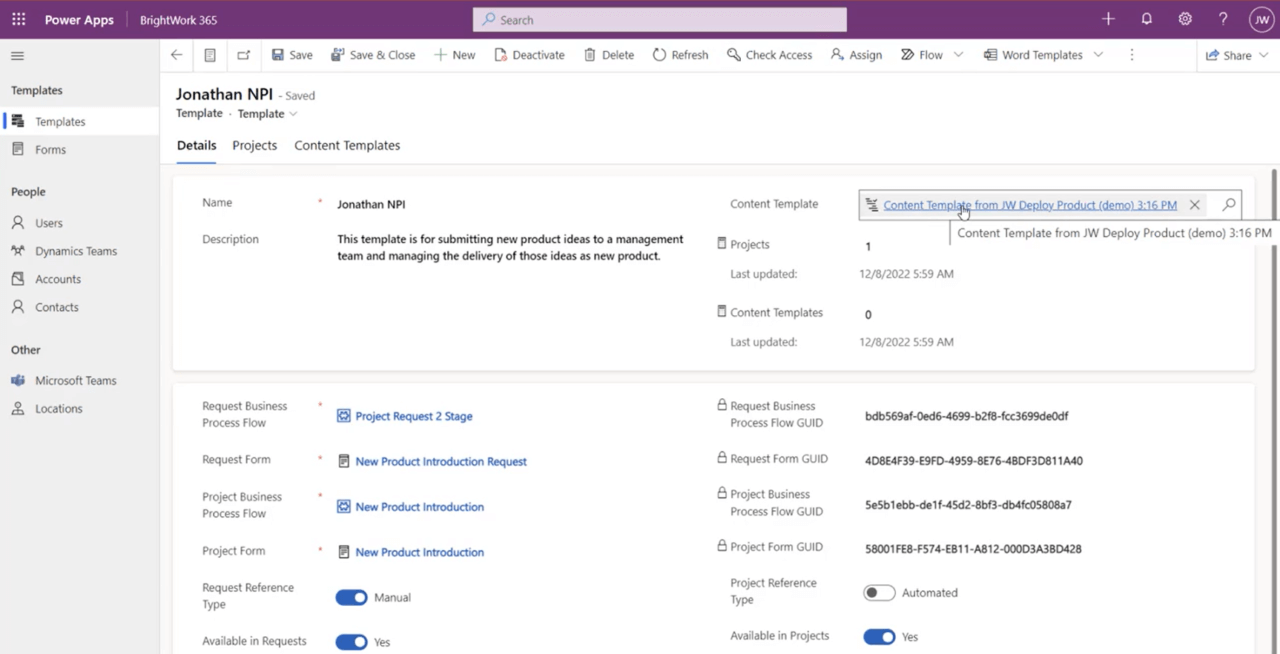Clear the selected Content Template with the X

pyautogui.click(x=1194, y=205)
